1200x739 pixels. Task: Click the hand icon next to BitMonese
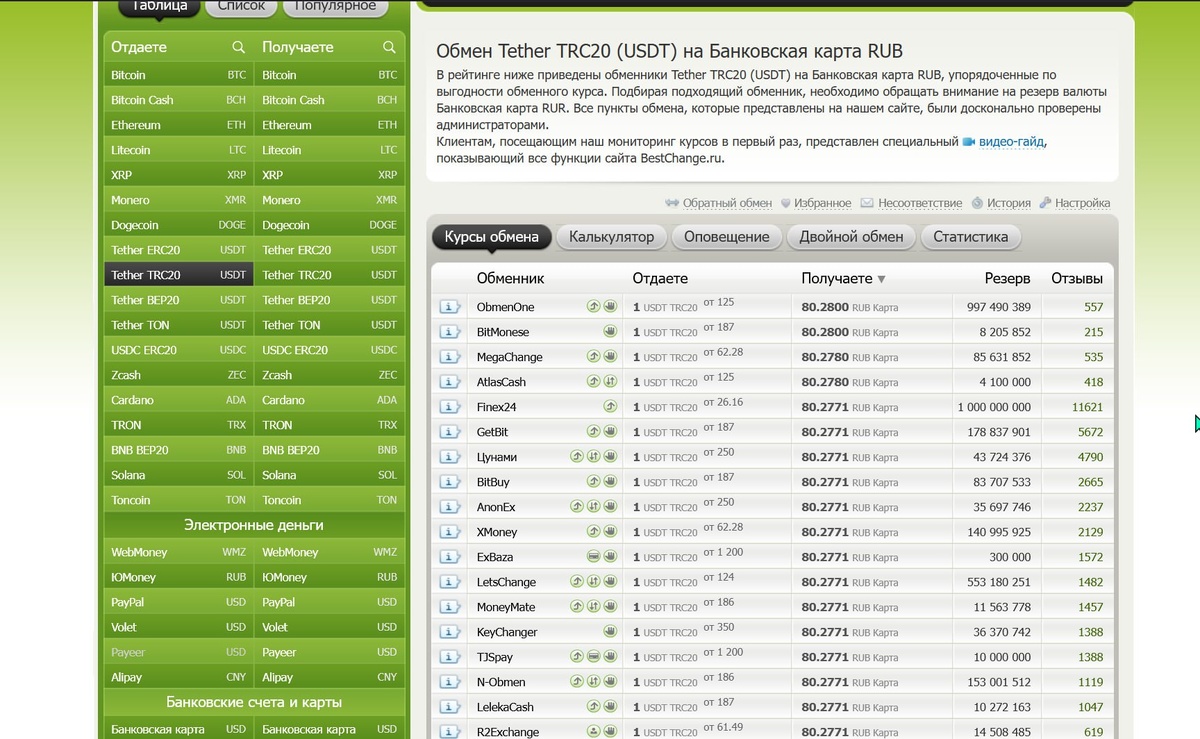[610, 332]
